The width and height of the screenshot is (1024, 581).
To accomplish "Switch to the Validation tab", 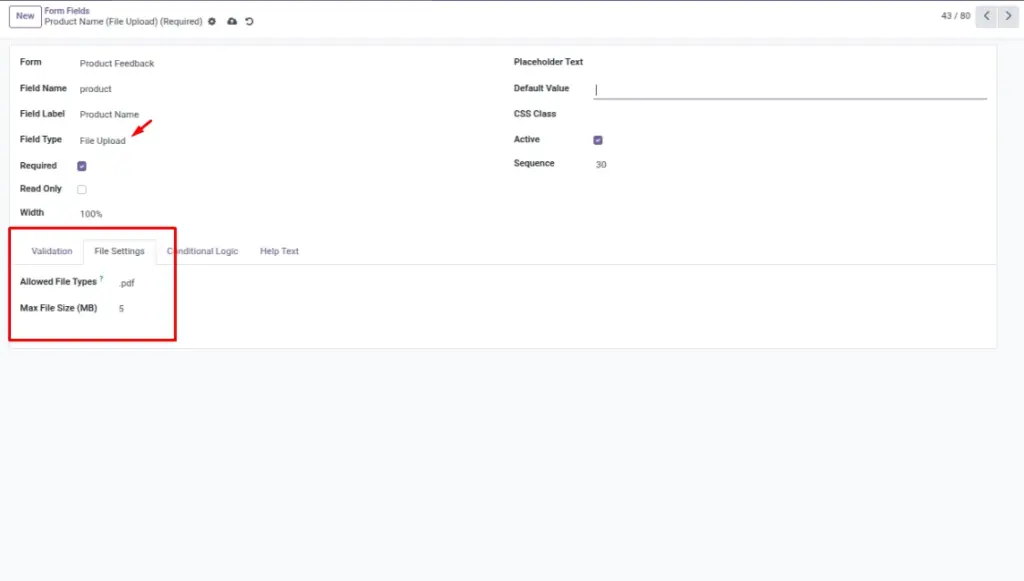I will pyautogui.click(x=52, y=251).
